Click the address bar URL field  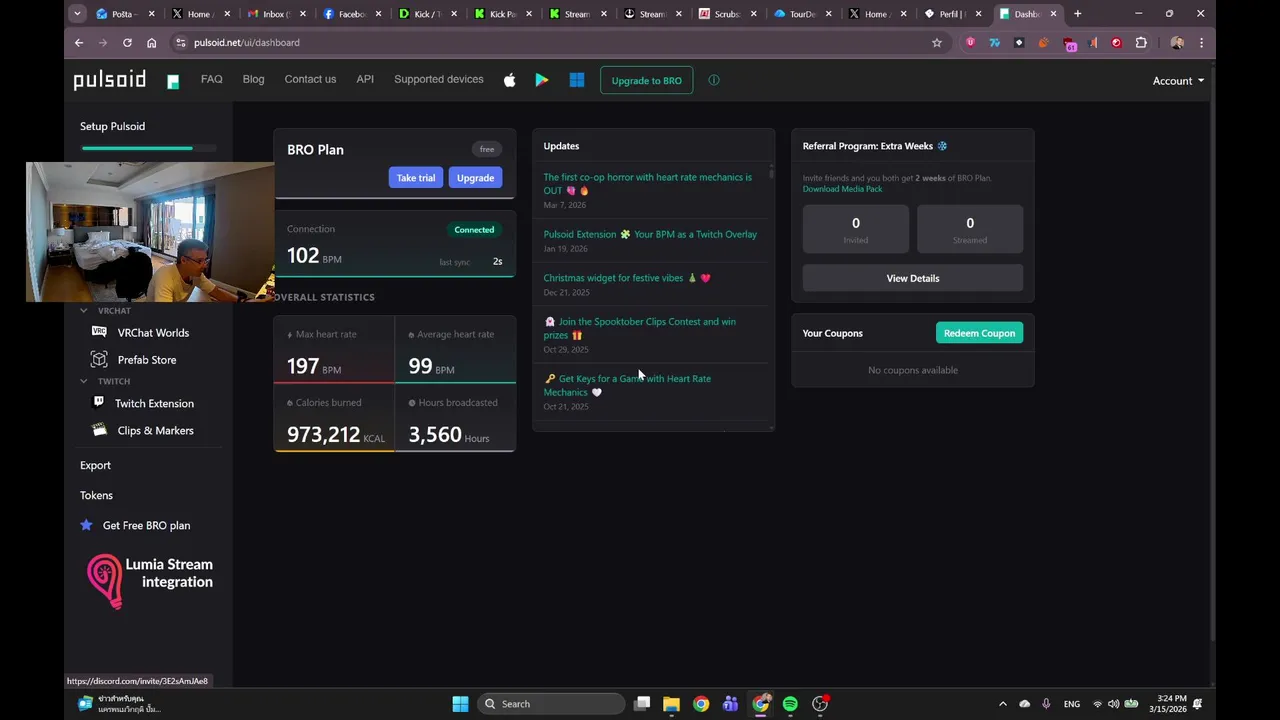pyautogui.click(x=558, y=43)
